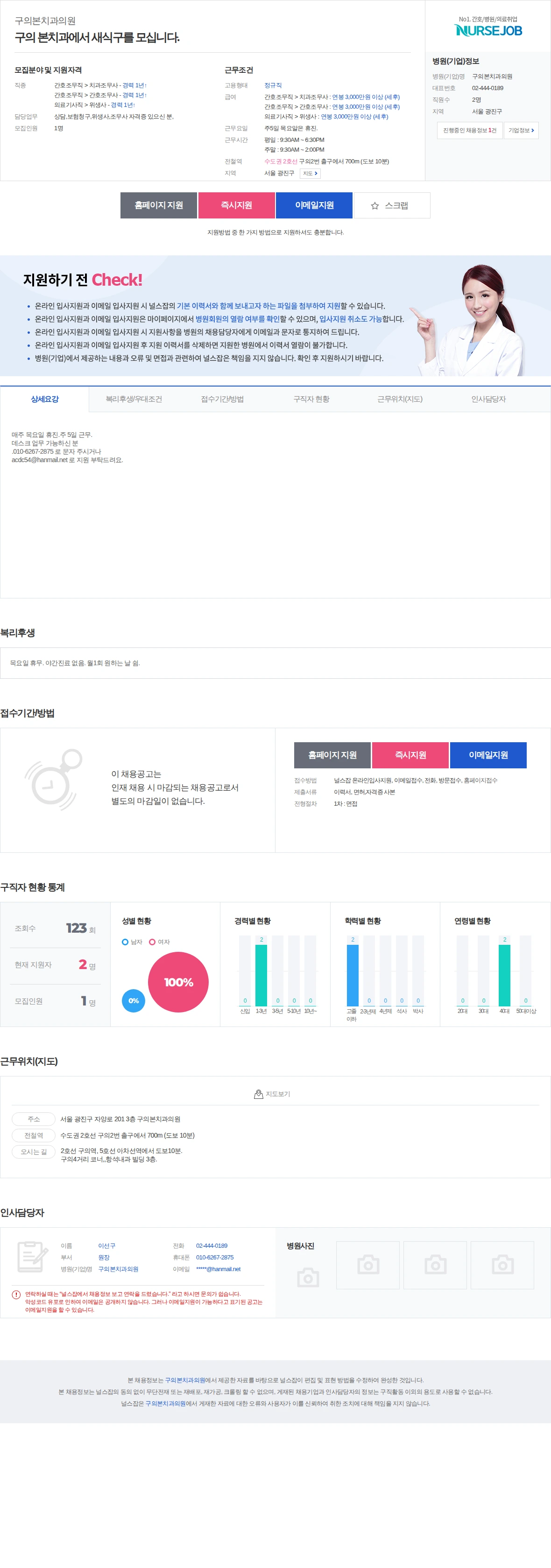Click the 전철역 label pill in the 근무위치 section
This screenshot has width=551, height=1568.
34,1135
